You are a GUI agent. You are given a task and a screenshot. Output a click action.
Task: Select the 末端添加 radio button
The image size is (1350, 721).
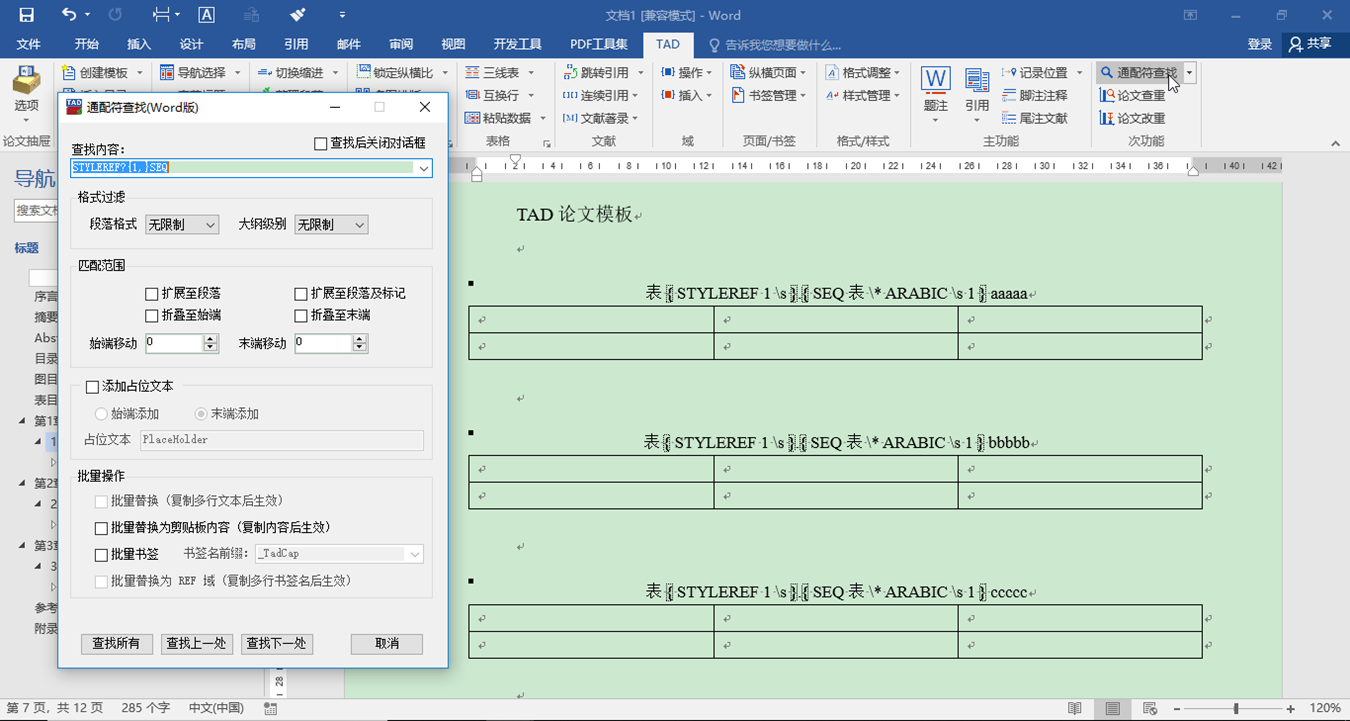coord(201,414)
